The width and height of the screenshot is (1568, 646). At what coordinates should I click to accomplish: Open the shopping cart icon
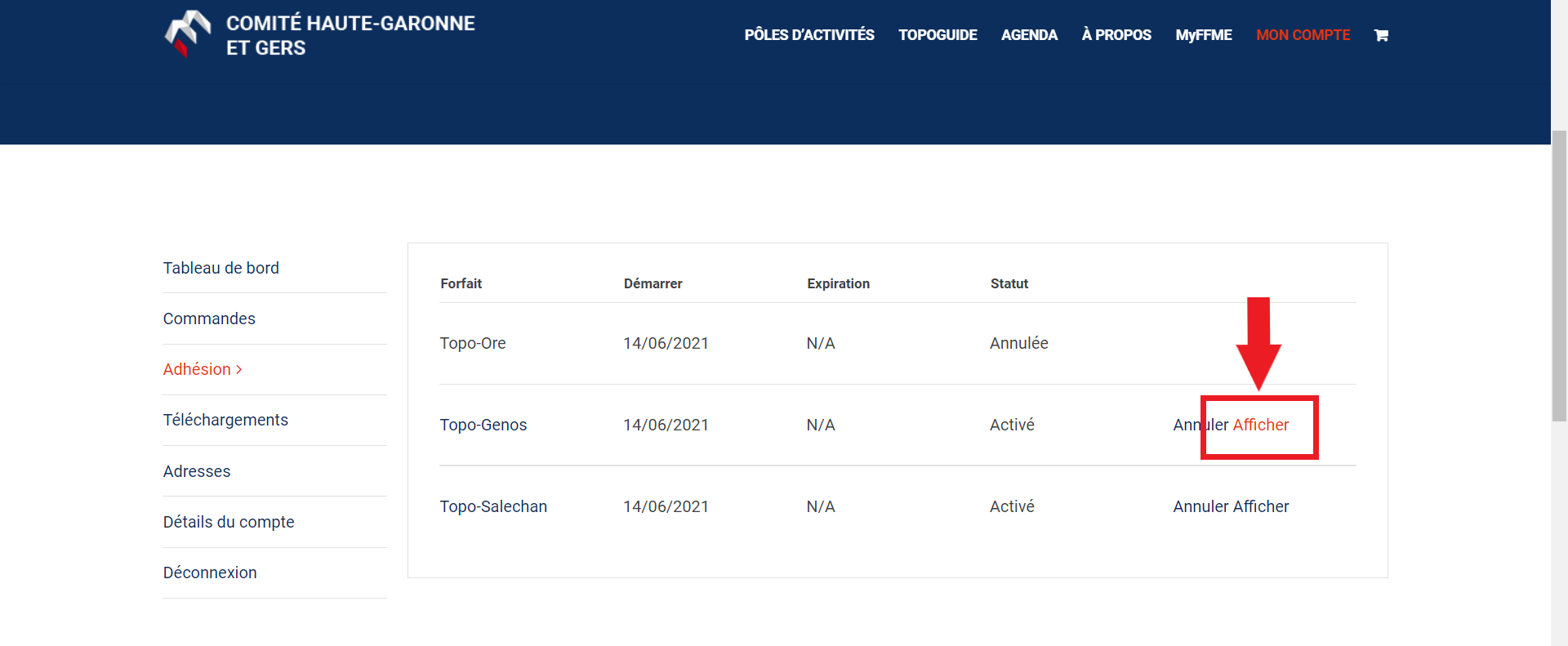(1381, 35)
